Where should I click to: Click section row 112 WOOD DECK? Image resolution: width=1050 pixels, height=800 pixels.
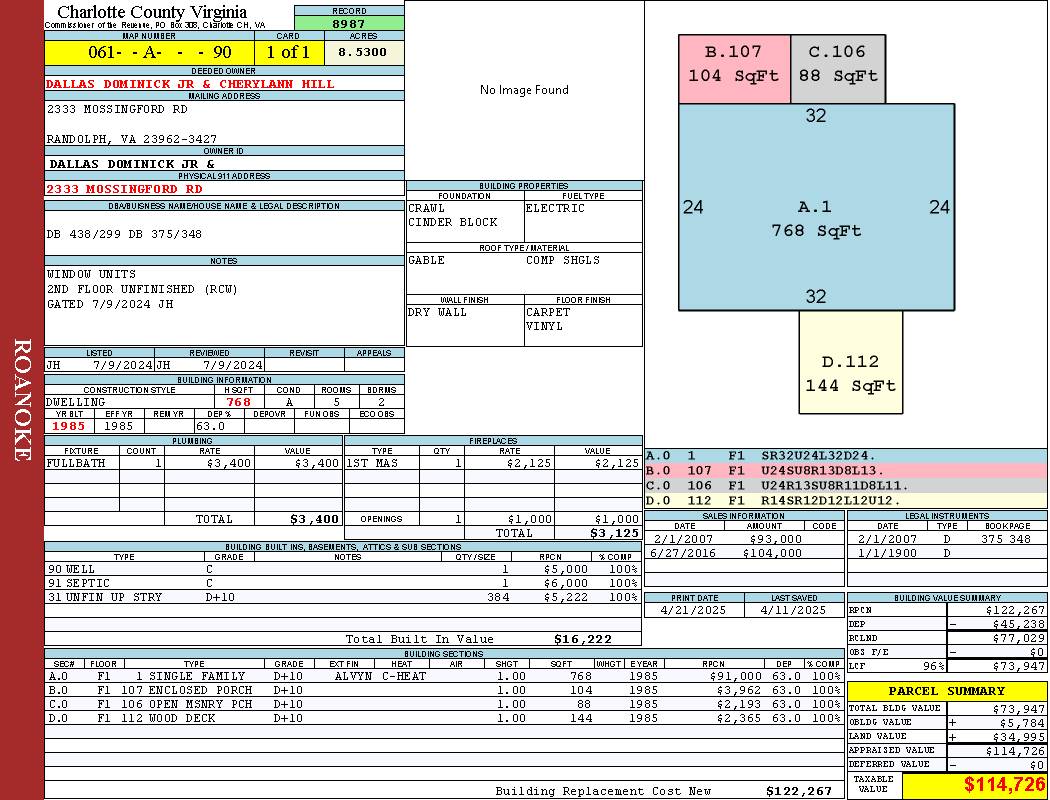point(444,718)
